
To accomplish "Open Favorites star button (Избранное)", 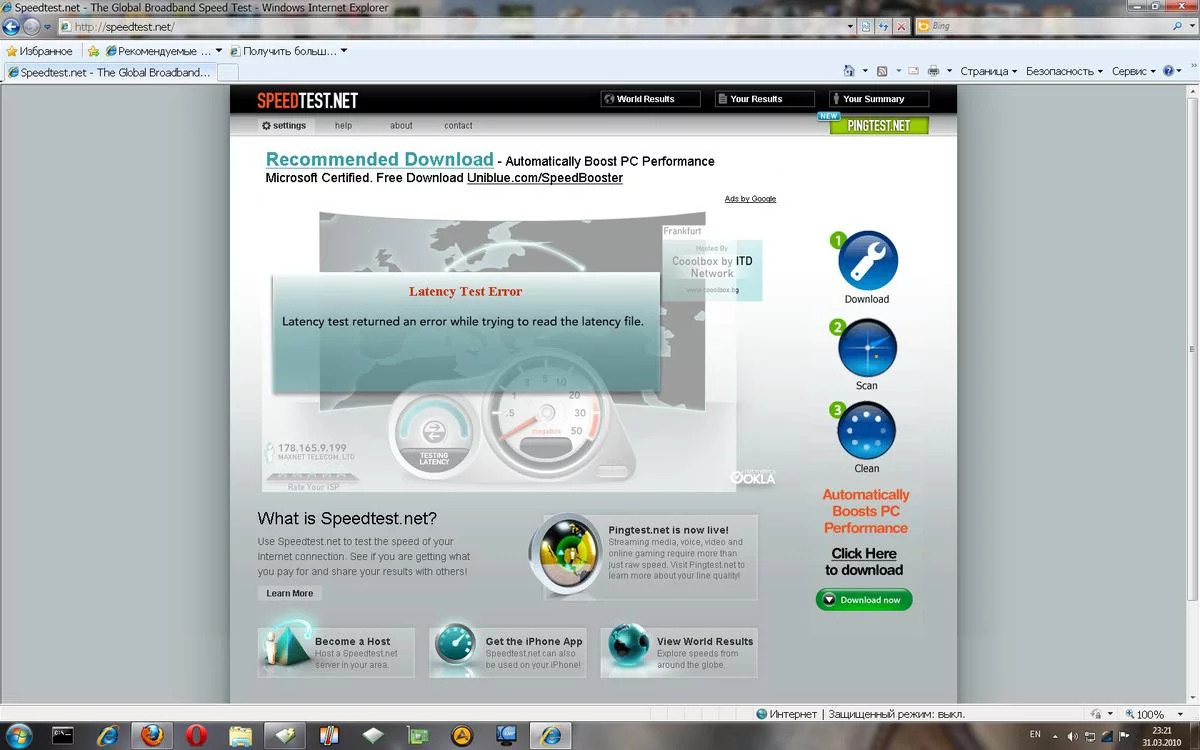I will tap(40, 50).
